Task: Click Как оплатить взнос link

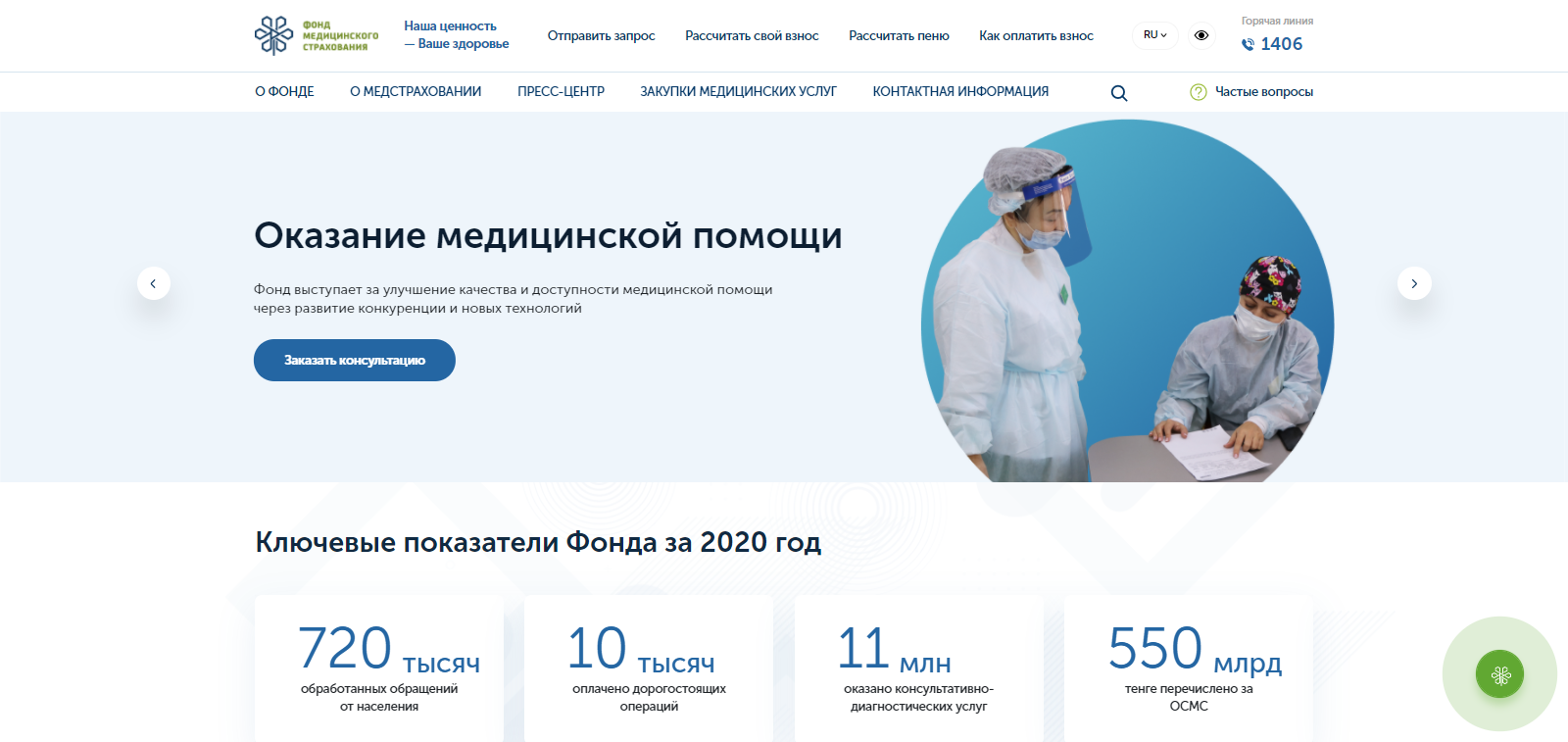Action: point(1036,35)
